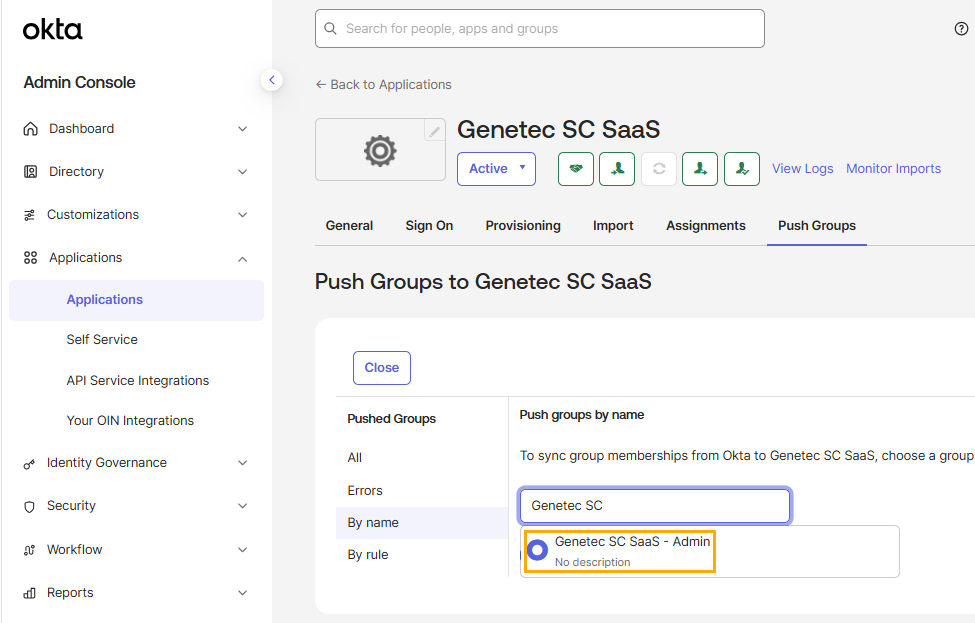
Task: Open Self Service in sidebar
Action: click(102, 339)
